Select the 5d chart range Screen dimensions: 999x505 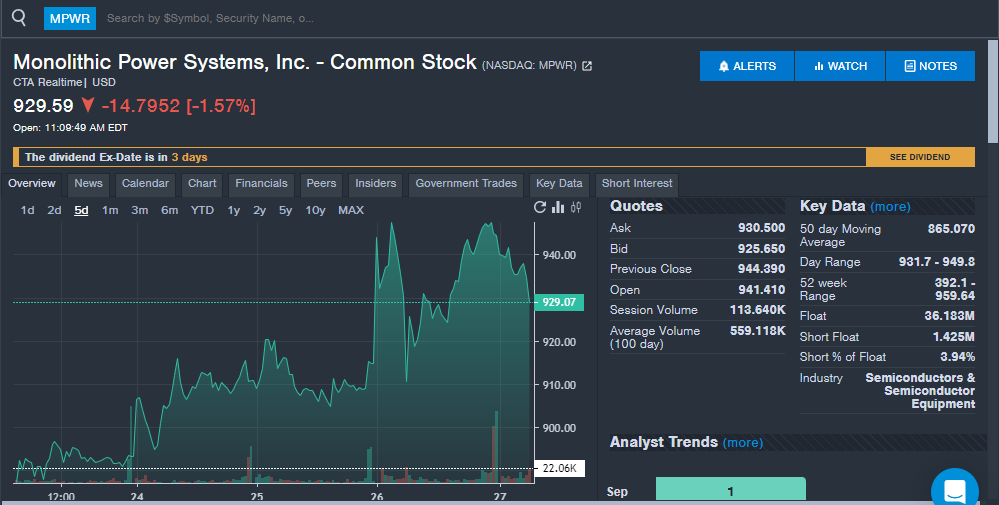click(x=81, y=210)
